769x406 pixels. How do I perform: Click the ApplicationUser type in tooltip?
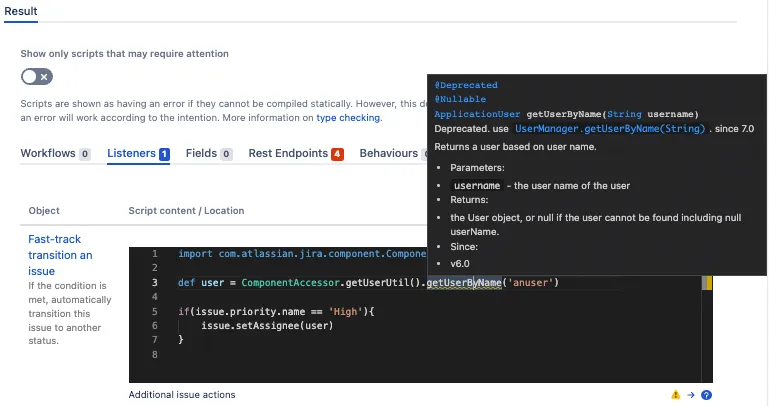pyautogui.click(x=477, y=114)
